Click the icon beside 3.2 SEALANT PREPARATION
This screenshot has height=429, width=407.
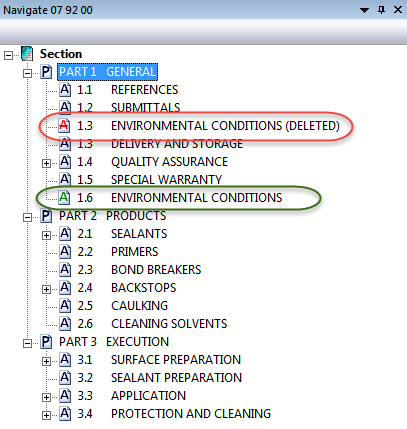[x=65, y=378]
